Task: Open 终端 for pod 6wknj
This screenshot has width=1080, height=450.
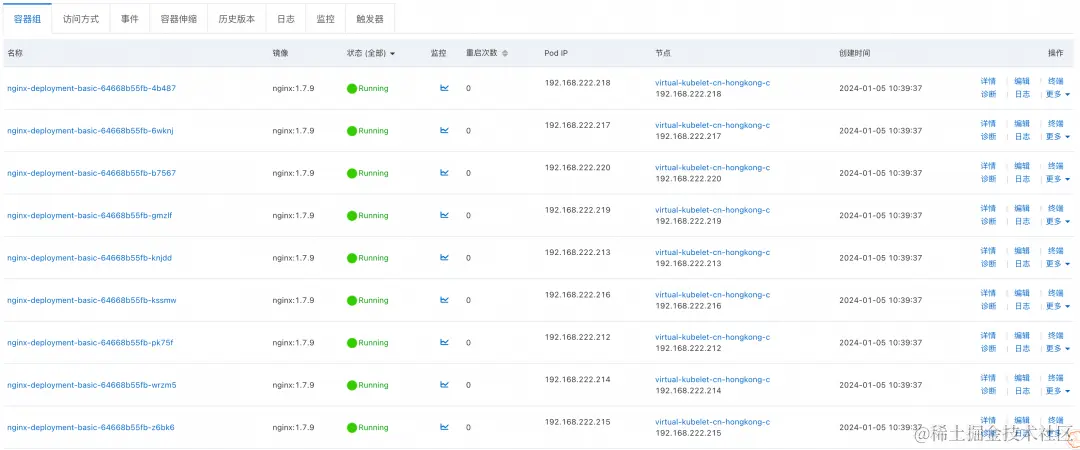Action: click(1056, 123)
